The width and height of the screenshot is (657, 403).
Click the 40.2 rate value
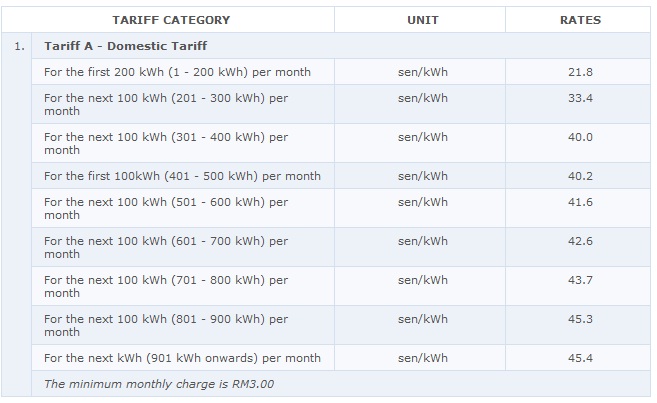click(580, 176)
